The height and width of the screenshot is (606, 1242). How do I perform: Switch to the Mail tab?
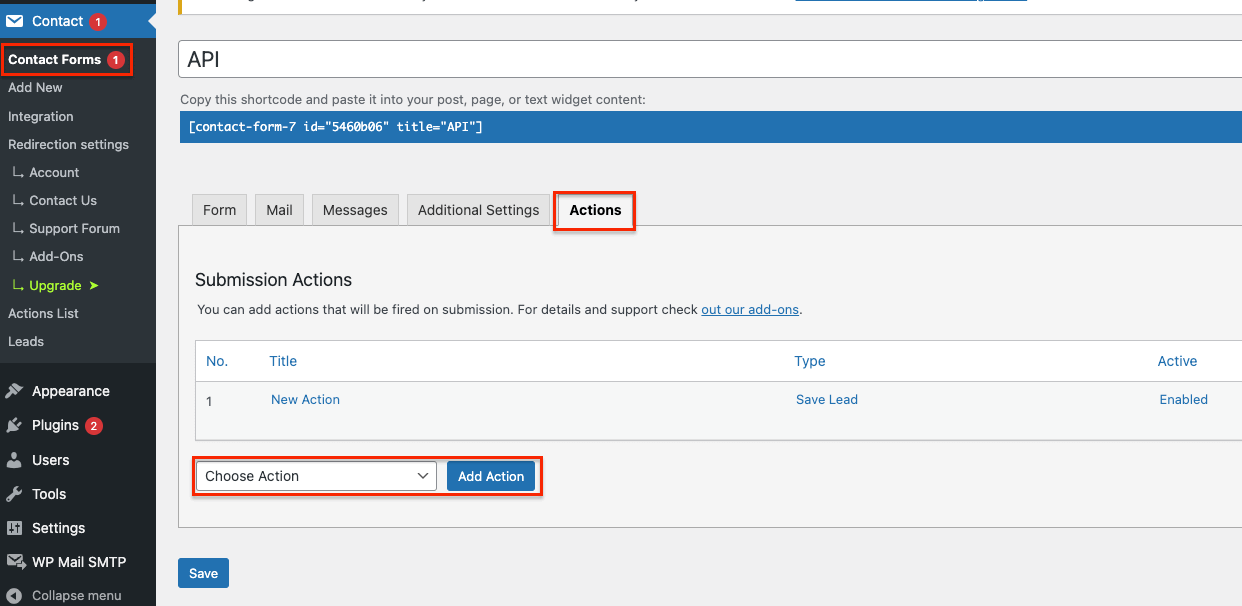click(279, 210)
